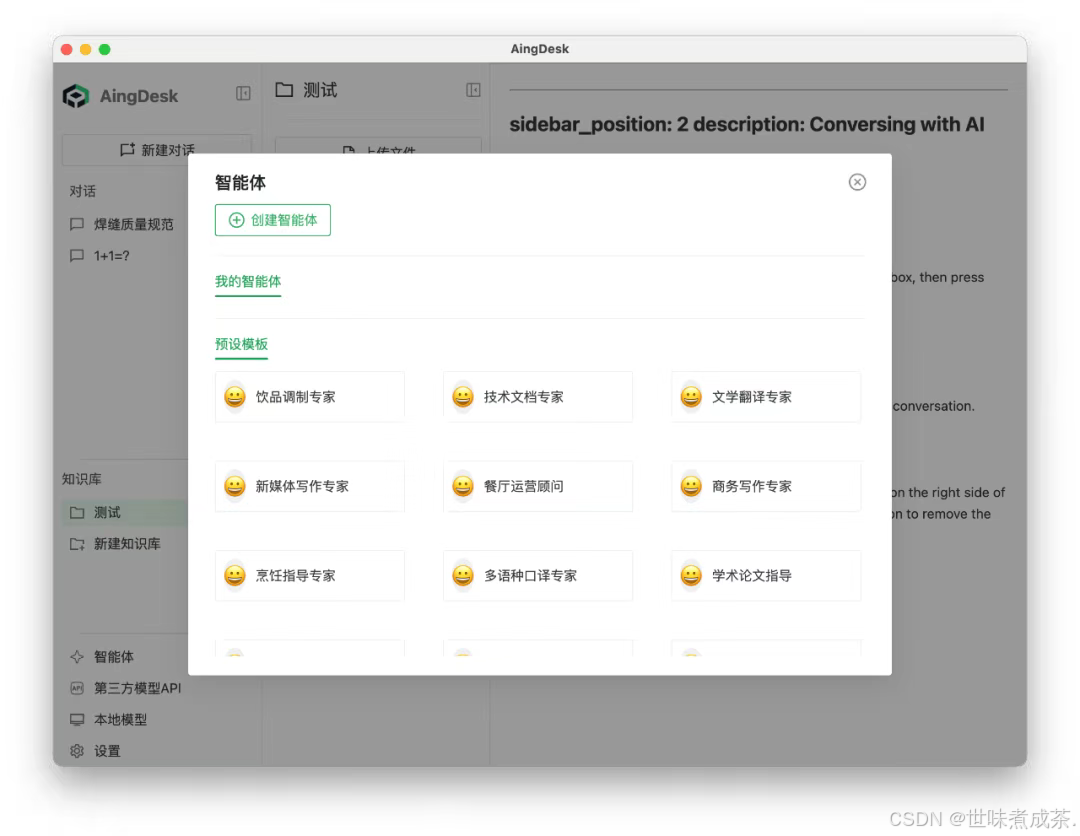Click the emoji icon of 学术论文指导
This screenshot has height=836, width=1080.
(691, 576)
